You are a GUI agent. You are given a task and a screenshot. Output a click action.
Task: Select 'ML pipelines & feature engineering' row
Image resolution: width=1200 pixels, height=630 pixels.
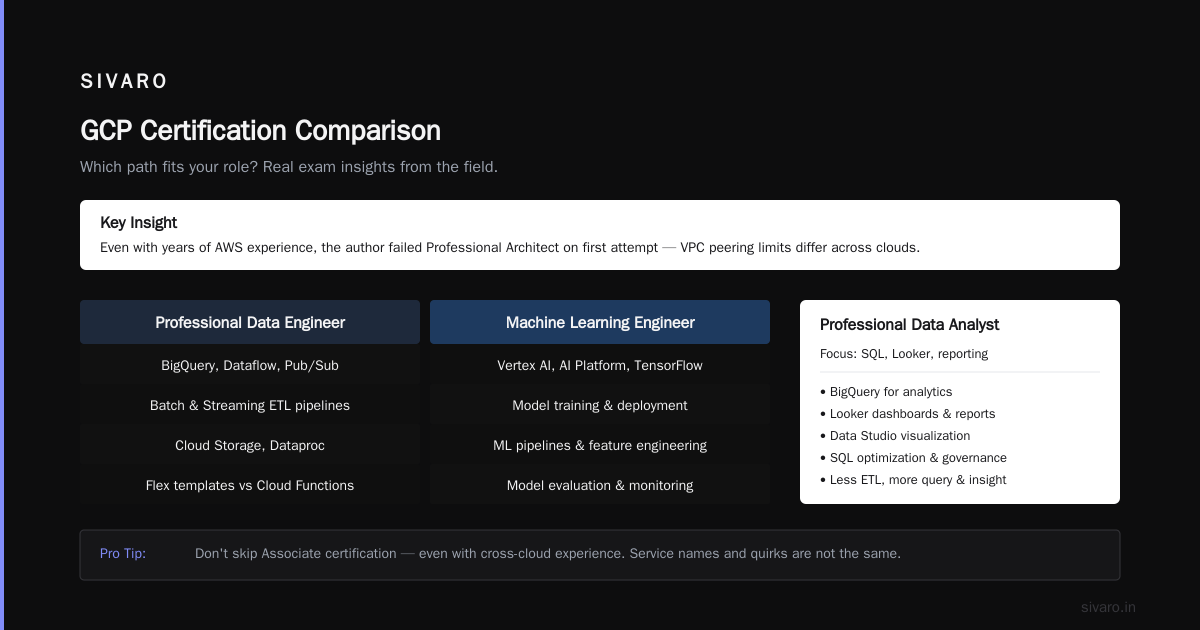pos(600,445)
